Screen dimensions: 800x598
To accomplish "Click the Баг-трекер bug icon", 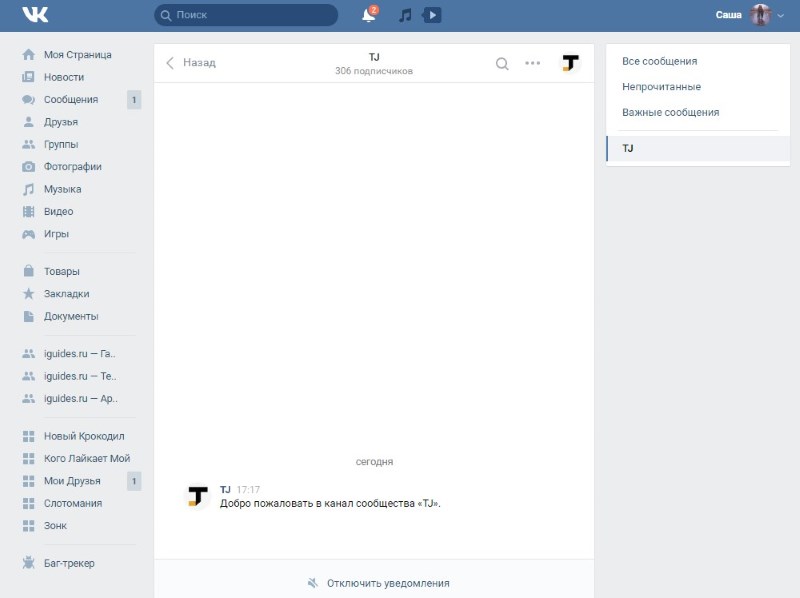I will (x=29, y=563).
